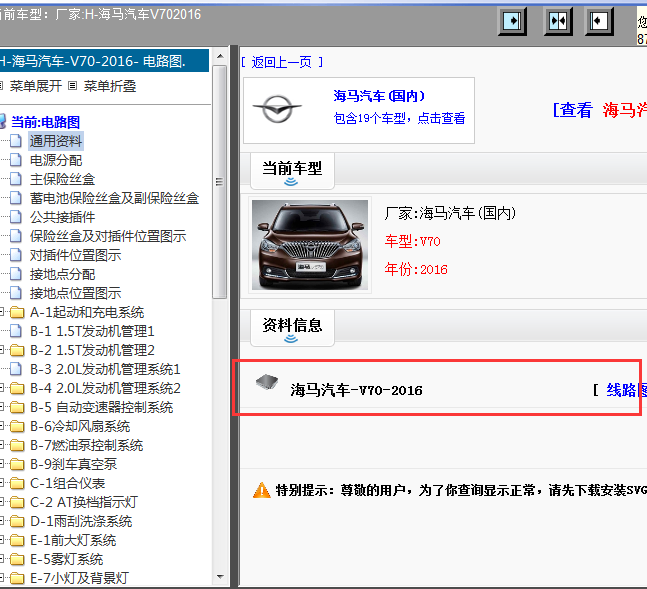Image resolution: width=647 pixels, height=589 pixels.
Task: Click the 当前车型 section tab
Action: pyautogui.click(x=292, y=171)
